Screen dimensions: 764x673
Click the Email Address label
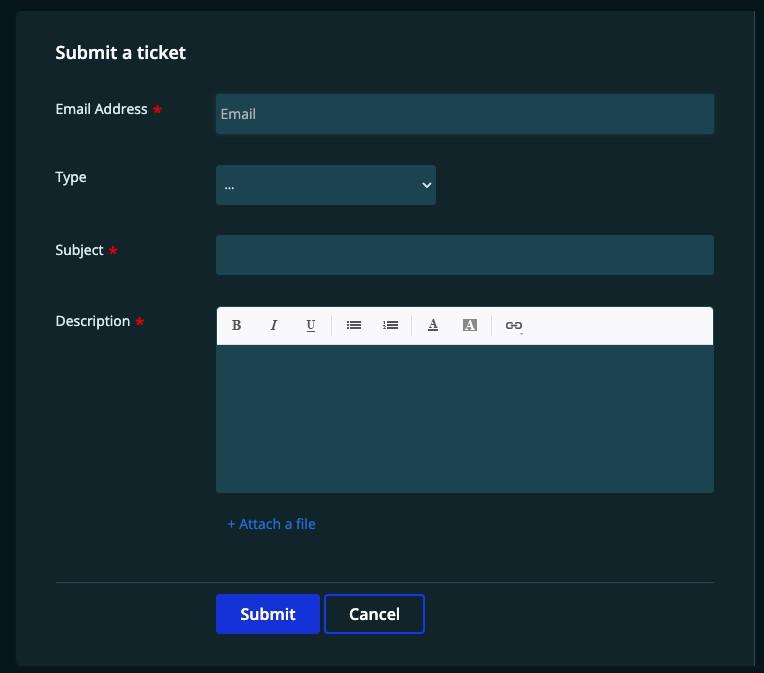tap(101, 109)
